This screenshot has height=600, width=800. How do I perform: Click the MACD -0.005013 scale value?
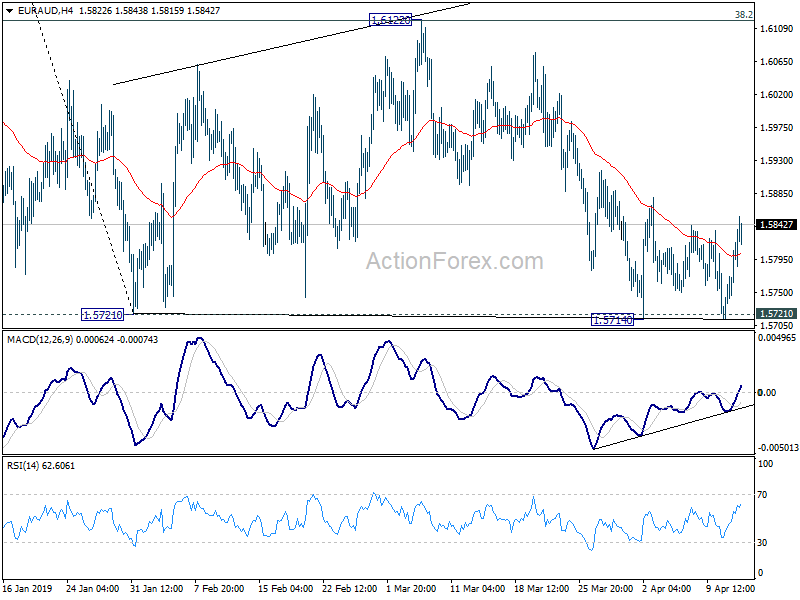[777, 448]
